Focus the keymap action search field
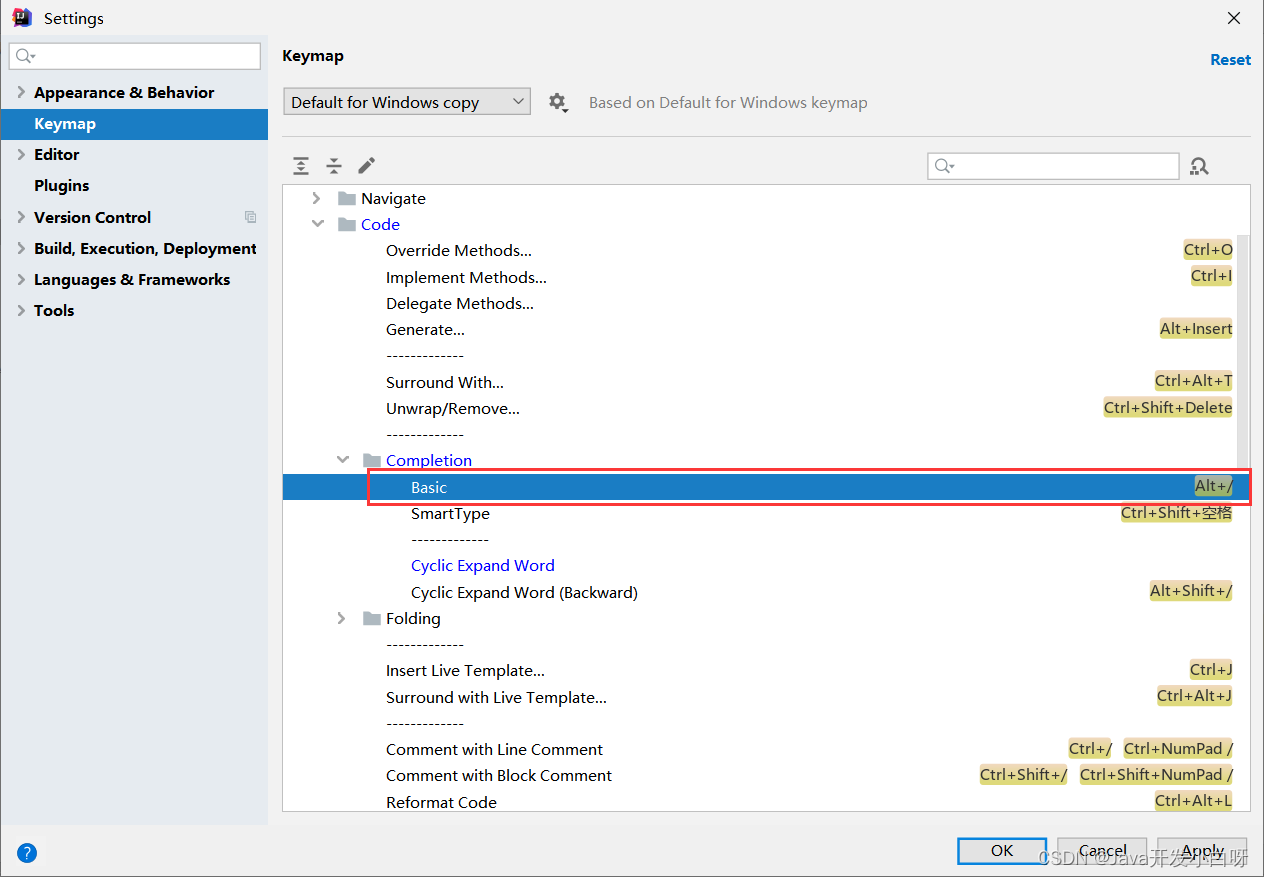The image size is (1264, 877). pyautogui.click(x=1053, y=166)
